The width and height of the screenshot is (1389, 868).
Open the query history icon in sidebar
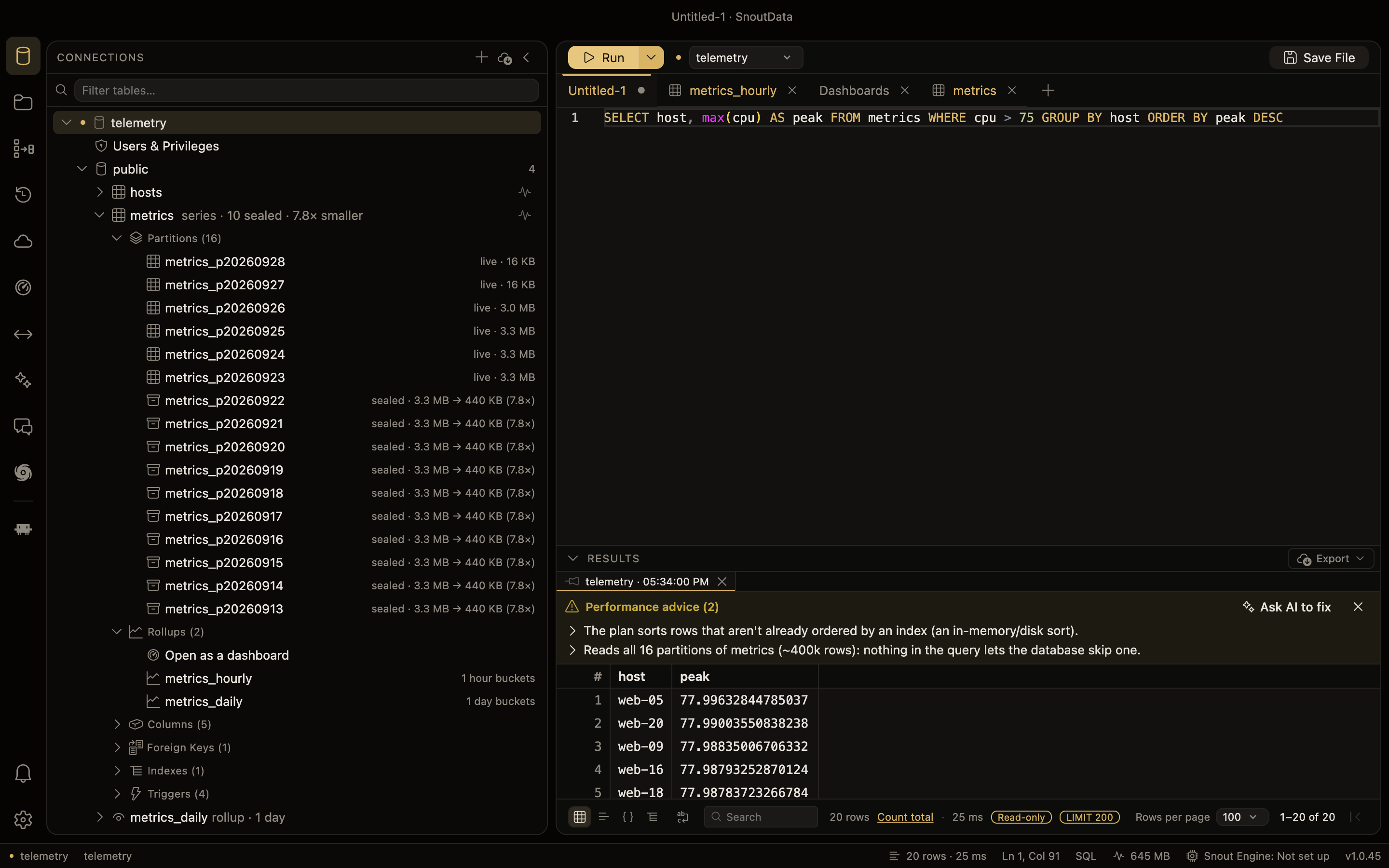(x=23, y=195)
